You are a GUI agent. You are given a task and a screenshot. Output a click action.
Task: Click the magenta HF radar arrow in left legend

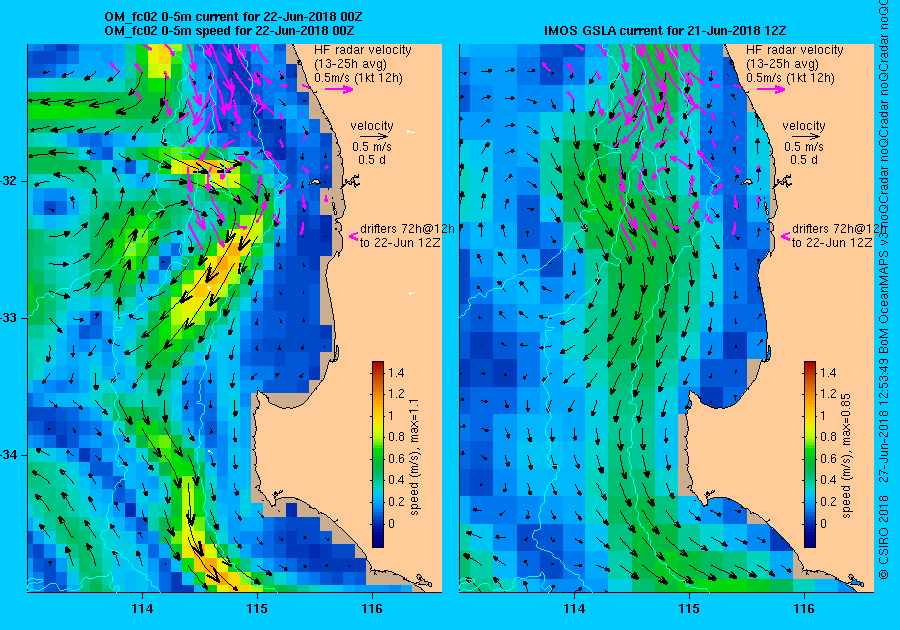(x=339, y=89)
